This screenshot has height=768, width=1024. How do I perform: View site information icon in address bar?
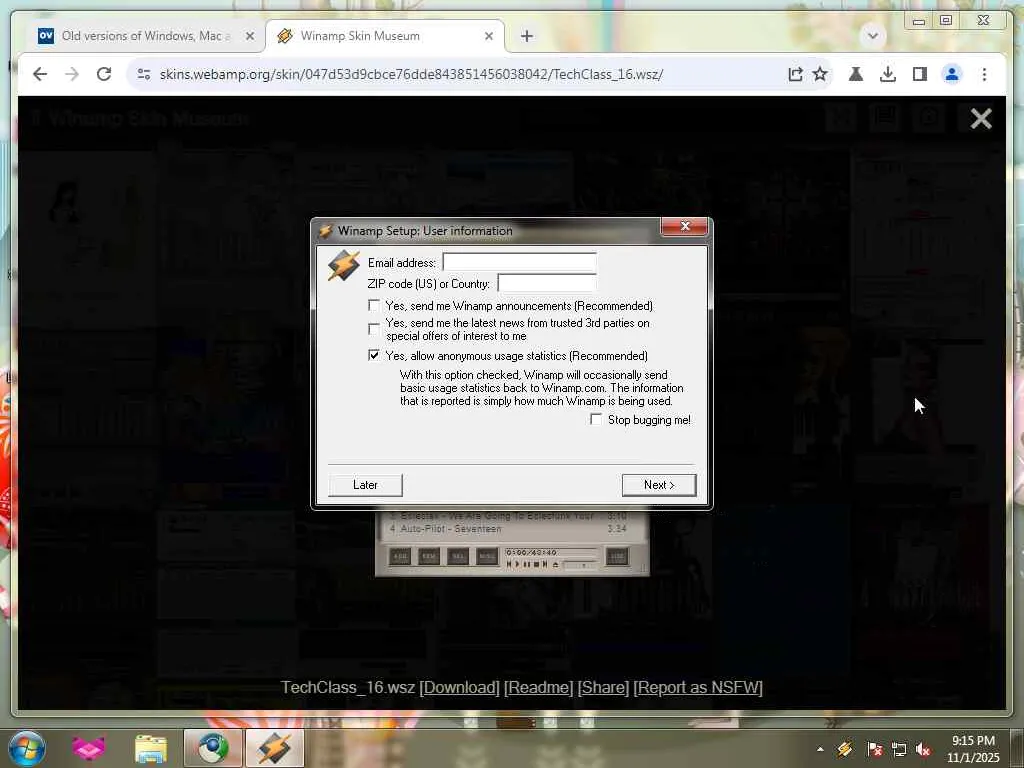click(x=144, y=74)
